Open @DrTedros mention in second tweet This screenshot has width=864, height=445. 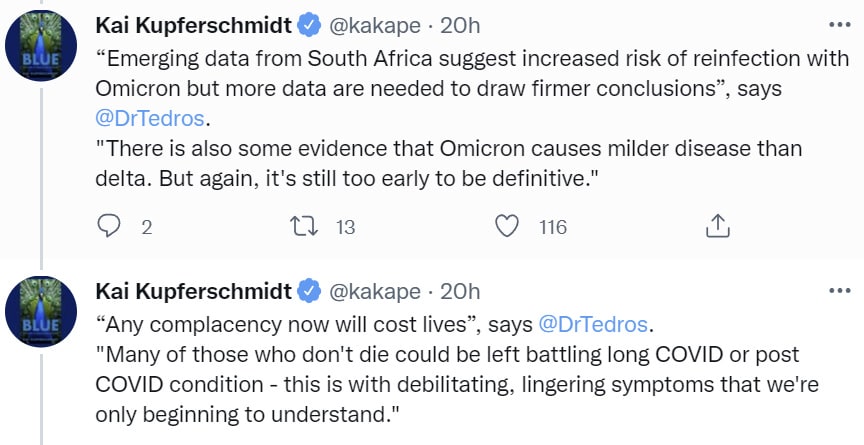[x=592, y=324]
